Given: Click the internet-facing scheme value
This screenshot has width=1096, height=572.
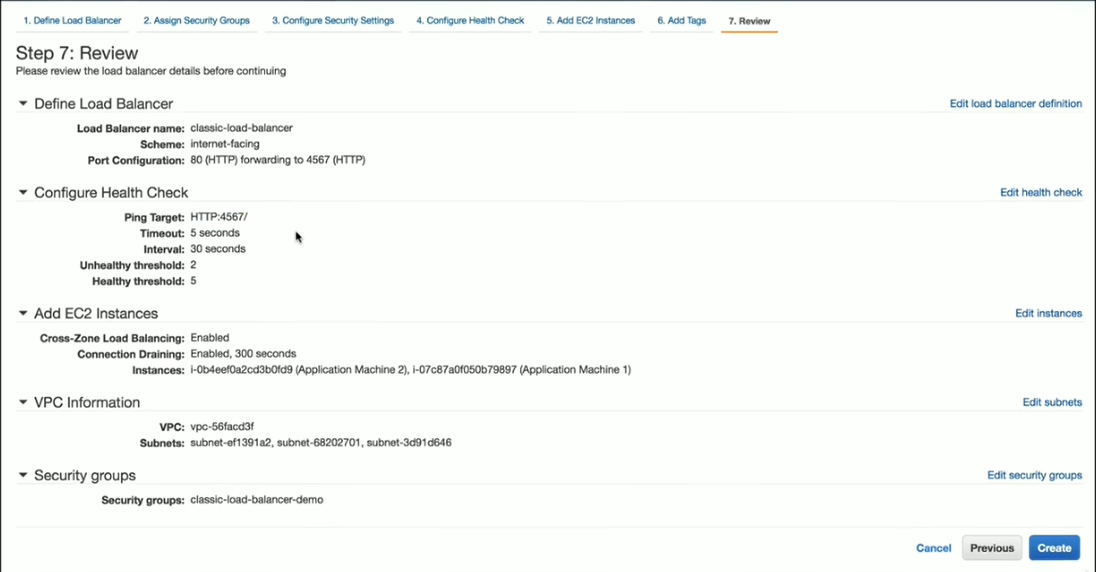Looking at the screenshot, I should pos(224,144).
